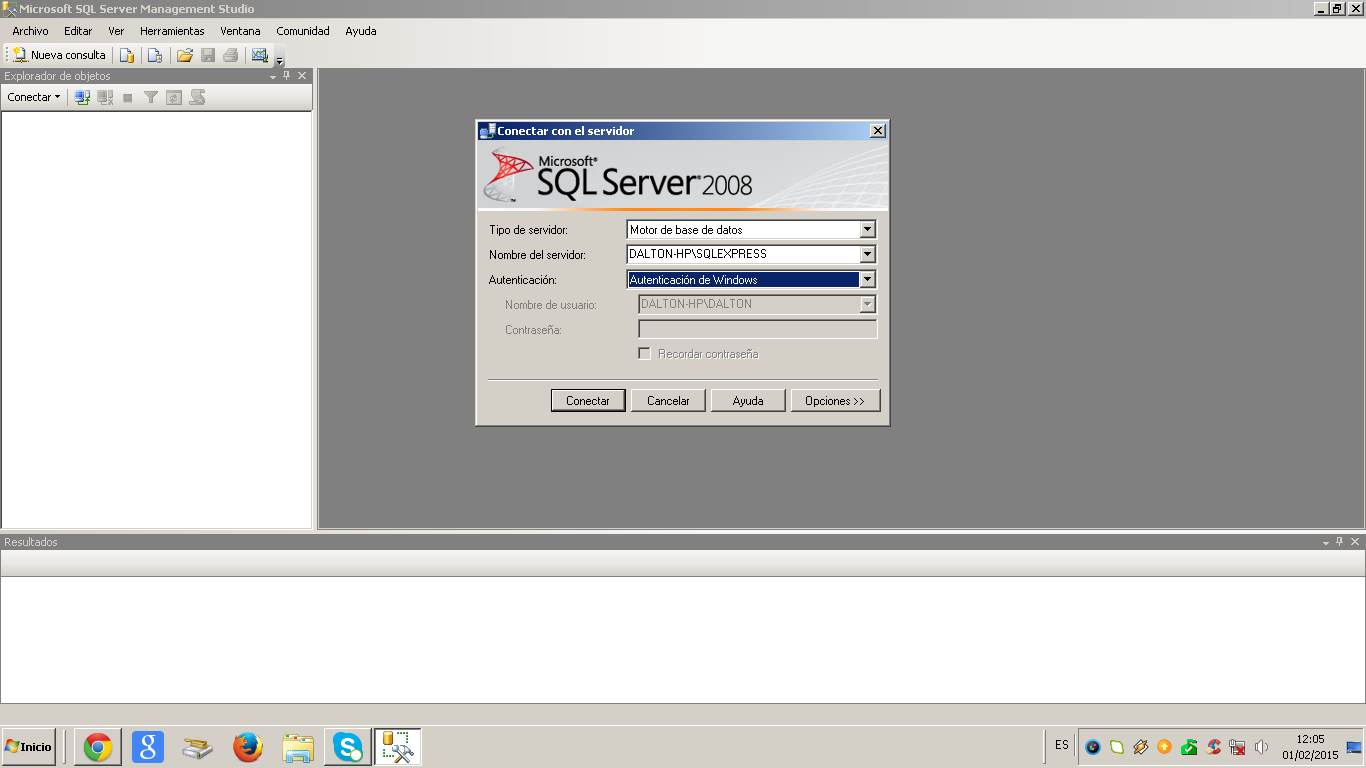Image resolution: width=1366 pixels, height=768 pixels.
Task: Click the ES language indicator
Action: click(x=1062, y=745)
